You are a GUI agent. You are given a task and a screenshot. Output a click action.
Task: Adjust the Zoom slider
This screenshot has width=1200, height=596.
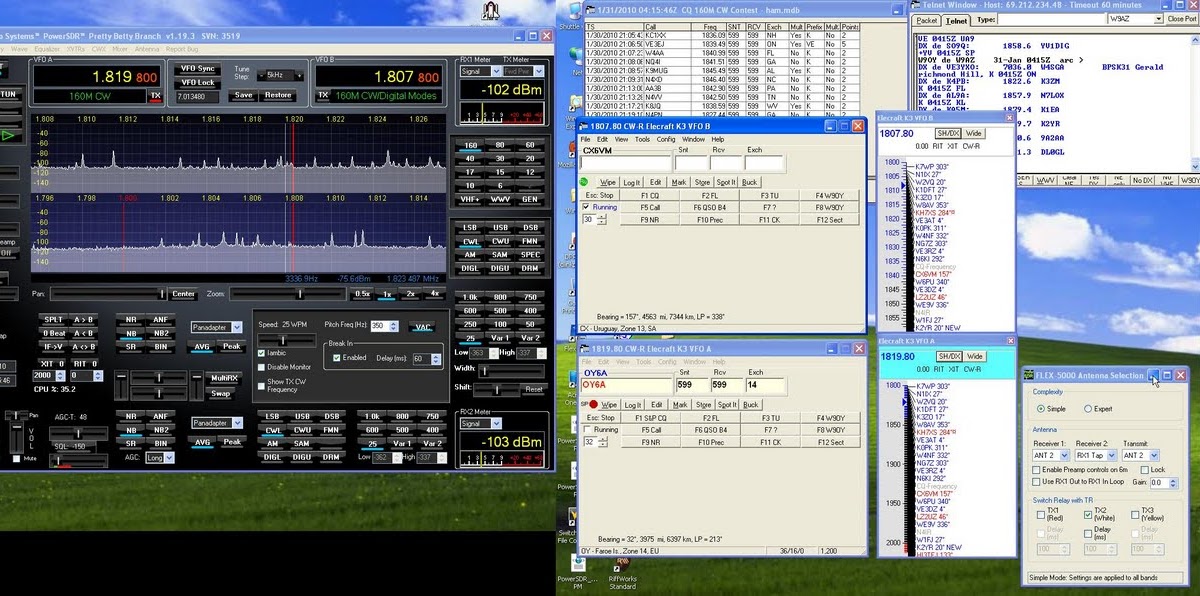[287, 294]
